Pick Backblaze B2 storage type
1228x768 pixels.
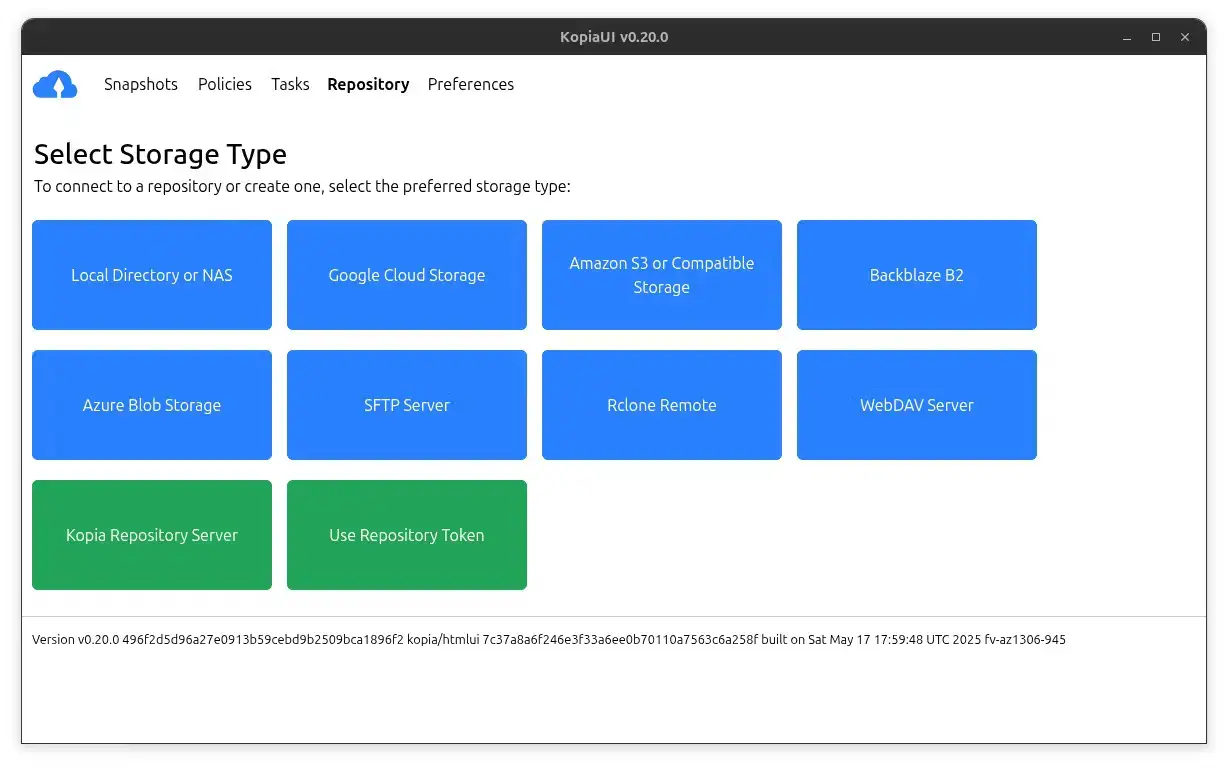916,274
